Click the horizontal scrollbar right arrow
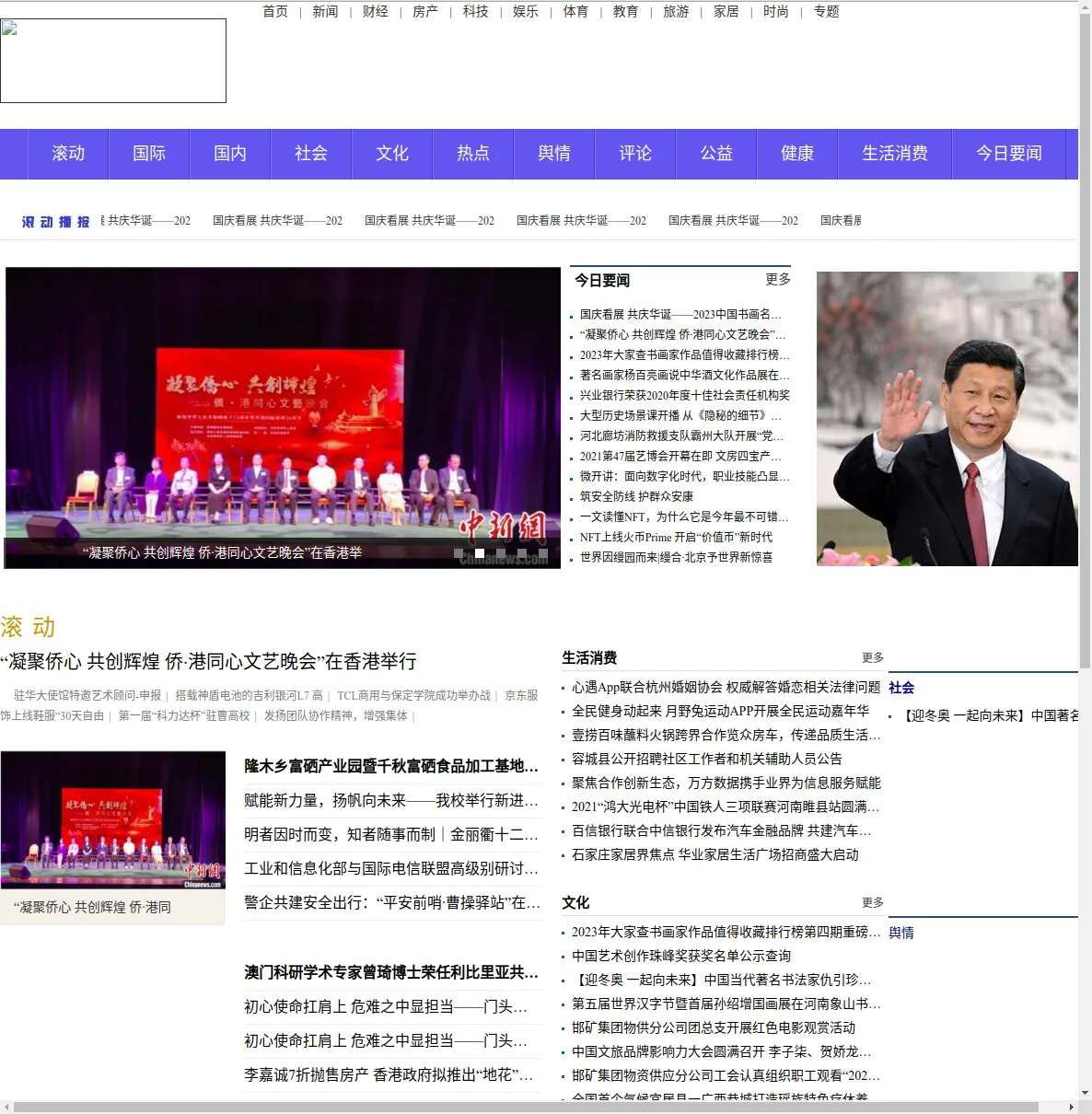Screen dimensions: 1092x1114 (x=1071, y=1107)
